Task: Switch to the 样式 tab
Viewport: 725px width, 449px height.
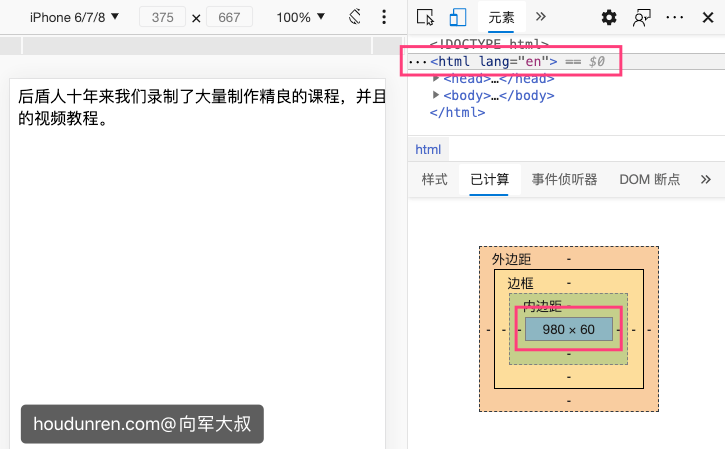Action: [x=434, y=179]
